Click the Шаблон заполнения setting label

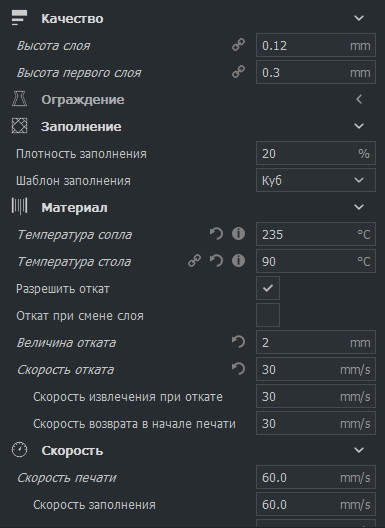[73, 181]
